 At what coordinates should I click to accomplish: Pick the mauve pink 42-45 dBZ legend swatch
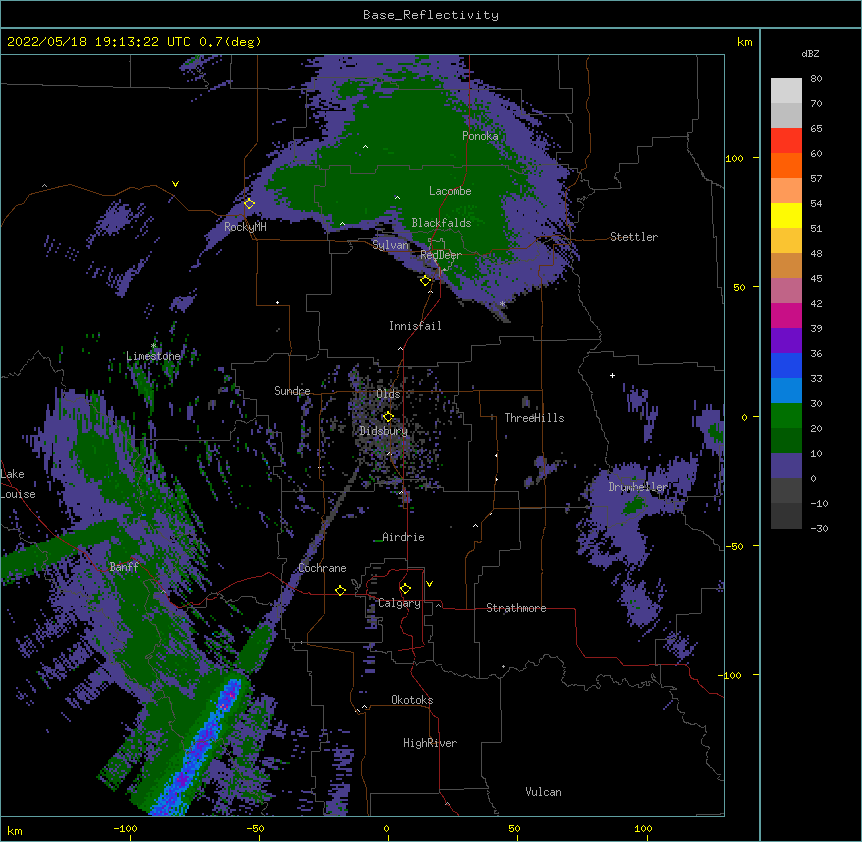786,290
